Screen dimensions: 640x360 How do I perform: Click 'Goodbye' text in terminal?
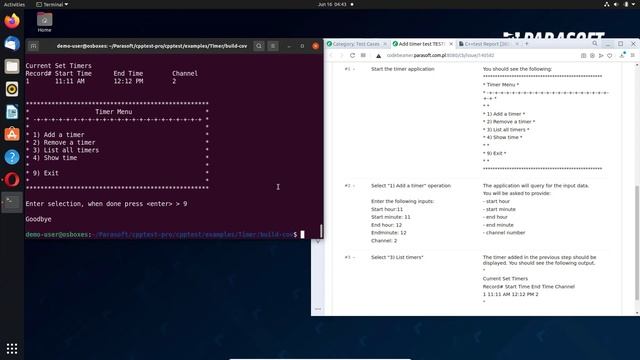[x=38, y=219]
